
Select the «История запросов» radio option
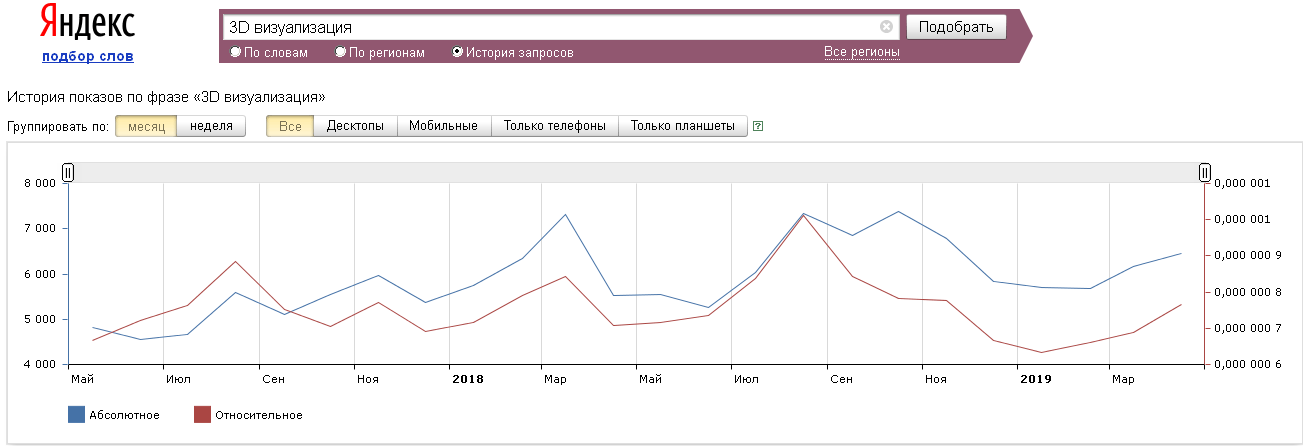458,52
